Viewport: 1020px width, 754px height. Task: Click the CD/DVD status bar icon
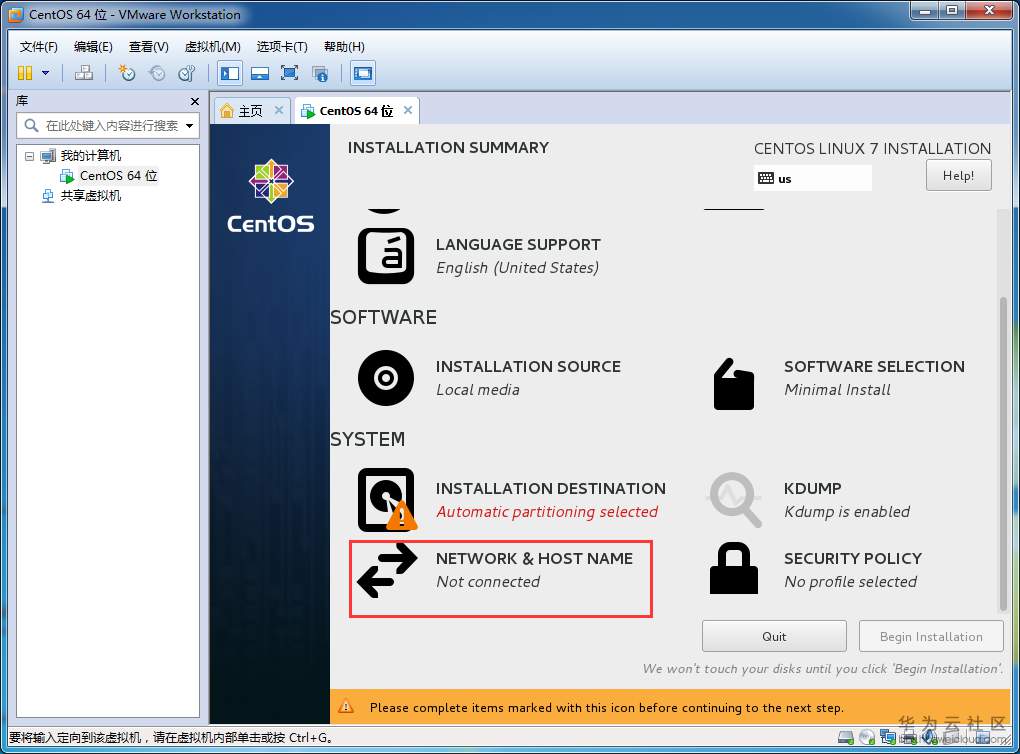[866, 738]
